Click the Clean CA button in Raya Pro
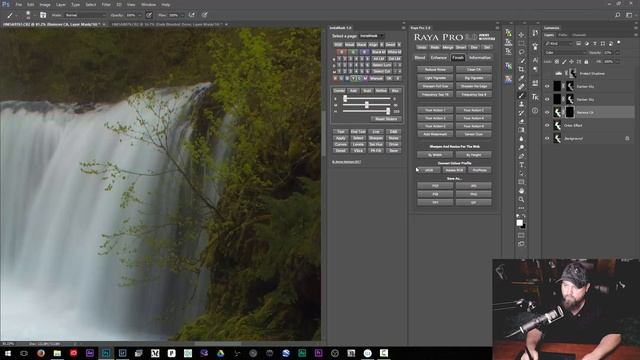Viewport: 640px width, 360px height. [x=473, y=69]
